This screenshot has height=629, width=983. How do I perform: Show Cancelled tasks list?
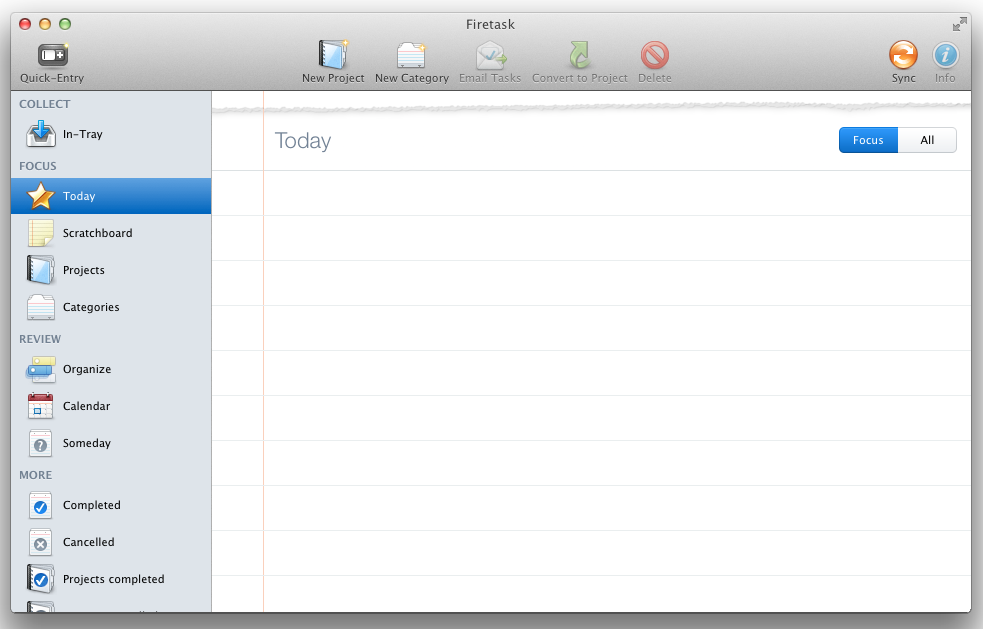88,542
